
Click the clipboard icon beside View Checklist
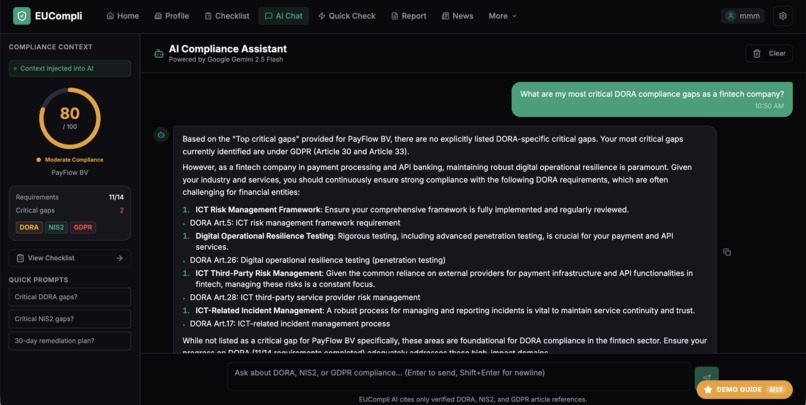[20, 258]
